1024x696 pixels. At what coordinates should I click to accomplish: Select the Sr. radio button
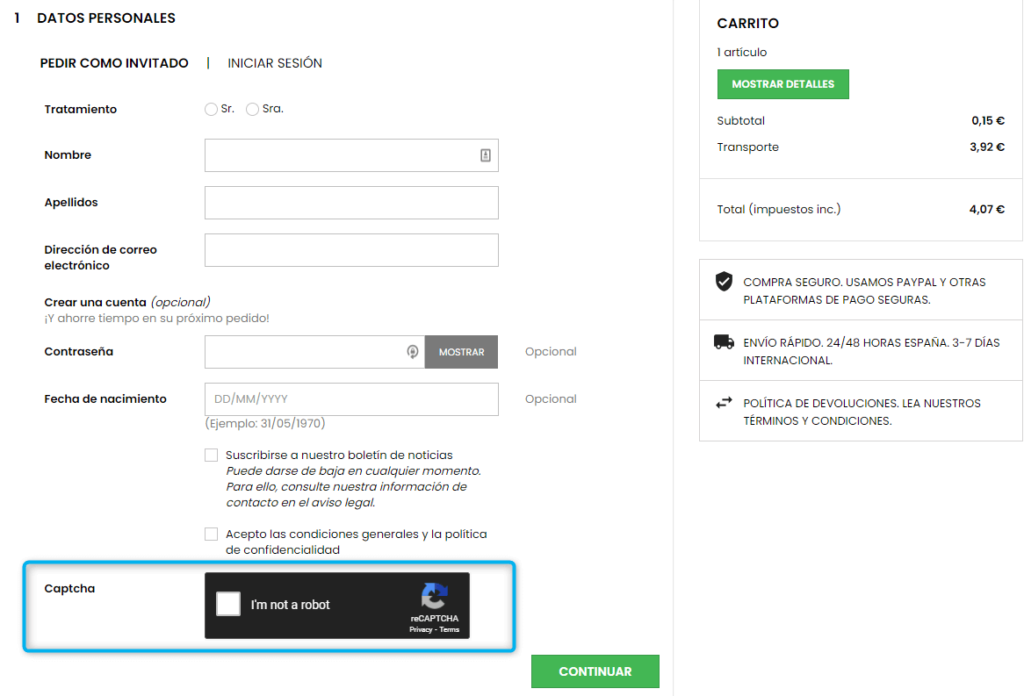(210, 109)
